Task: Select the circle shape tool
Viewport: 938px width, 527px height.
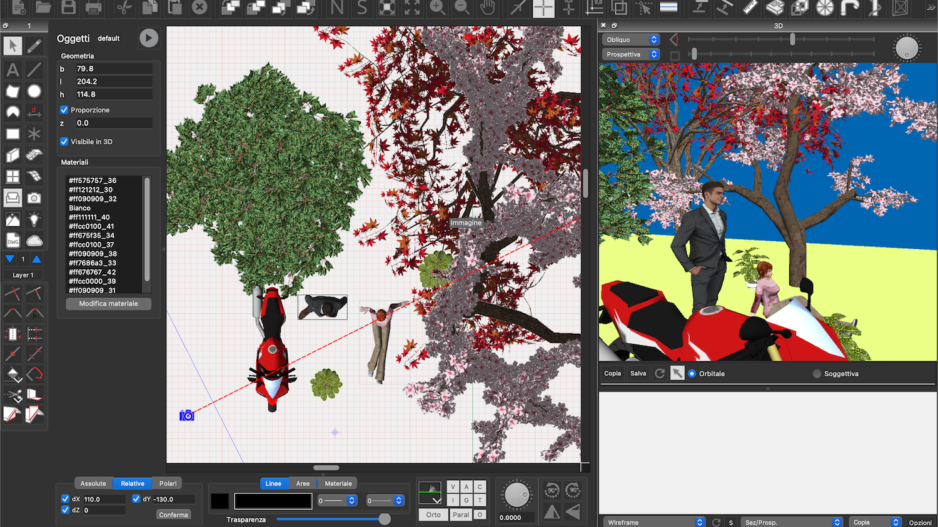Action: 35,91
